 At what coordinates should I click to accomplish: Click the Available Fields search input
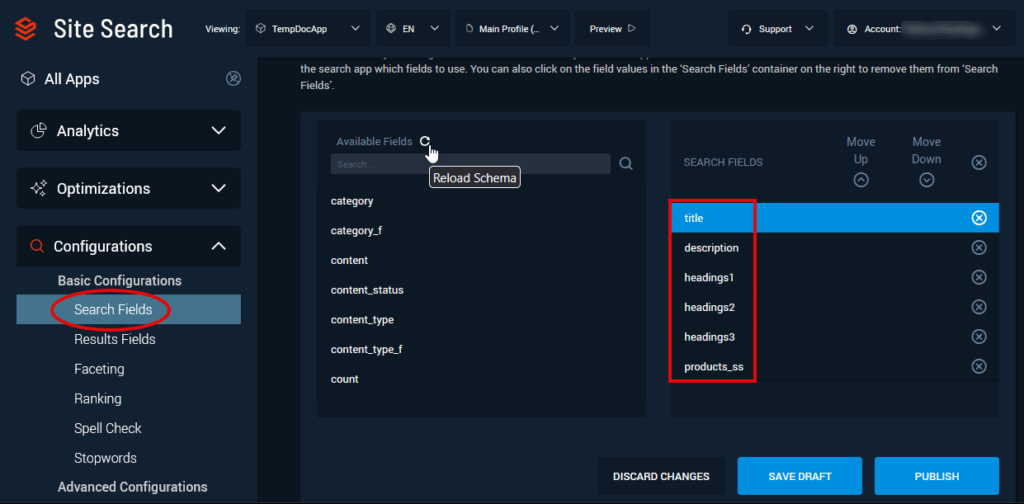pos(469,164)
